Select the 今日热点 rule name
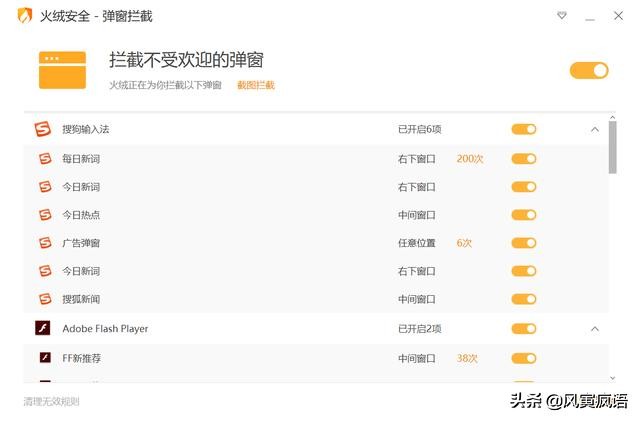 pyautogui.click(x=81, y=214)
